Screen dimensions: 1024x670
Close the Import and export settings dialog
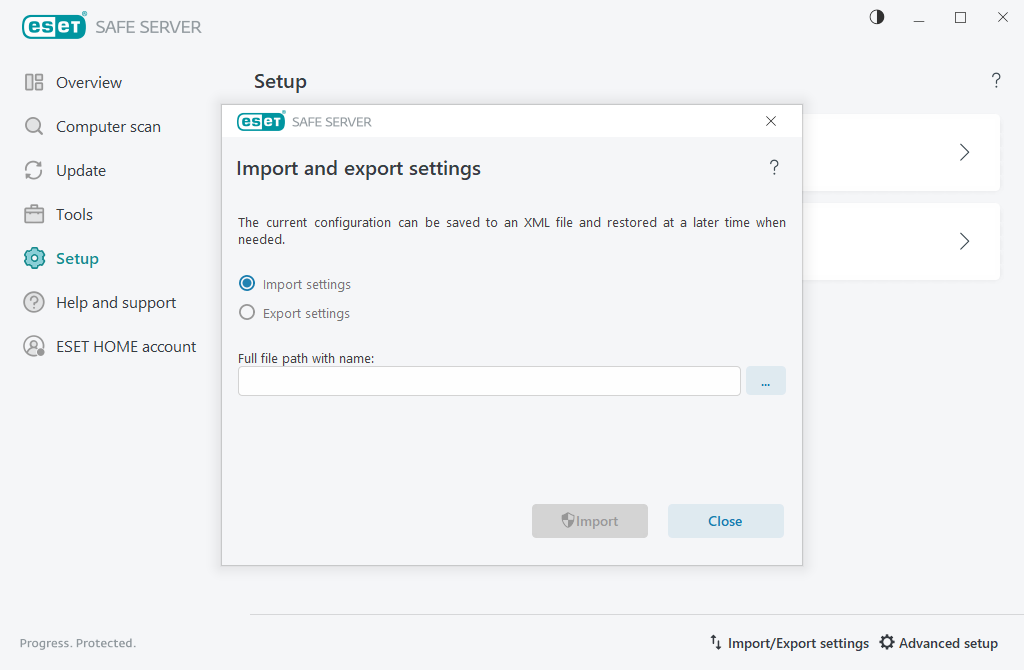pos(771,121)
